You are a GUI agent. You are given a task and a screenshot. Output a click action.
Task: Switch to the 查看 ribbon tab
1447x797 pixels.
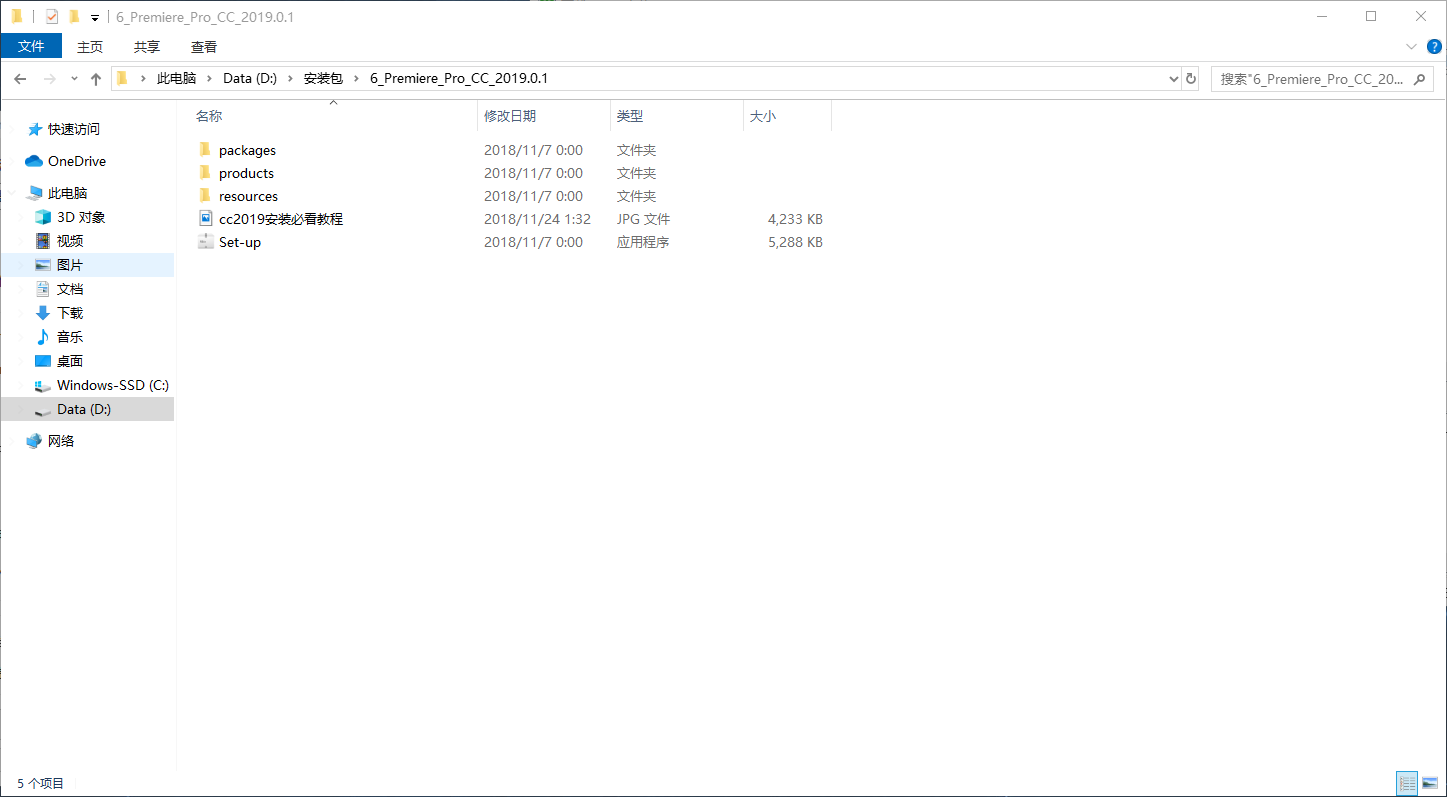(x=204, y=46)
